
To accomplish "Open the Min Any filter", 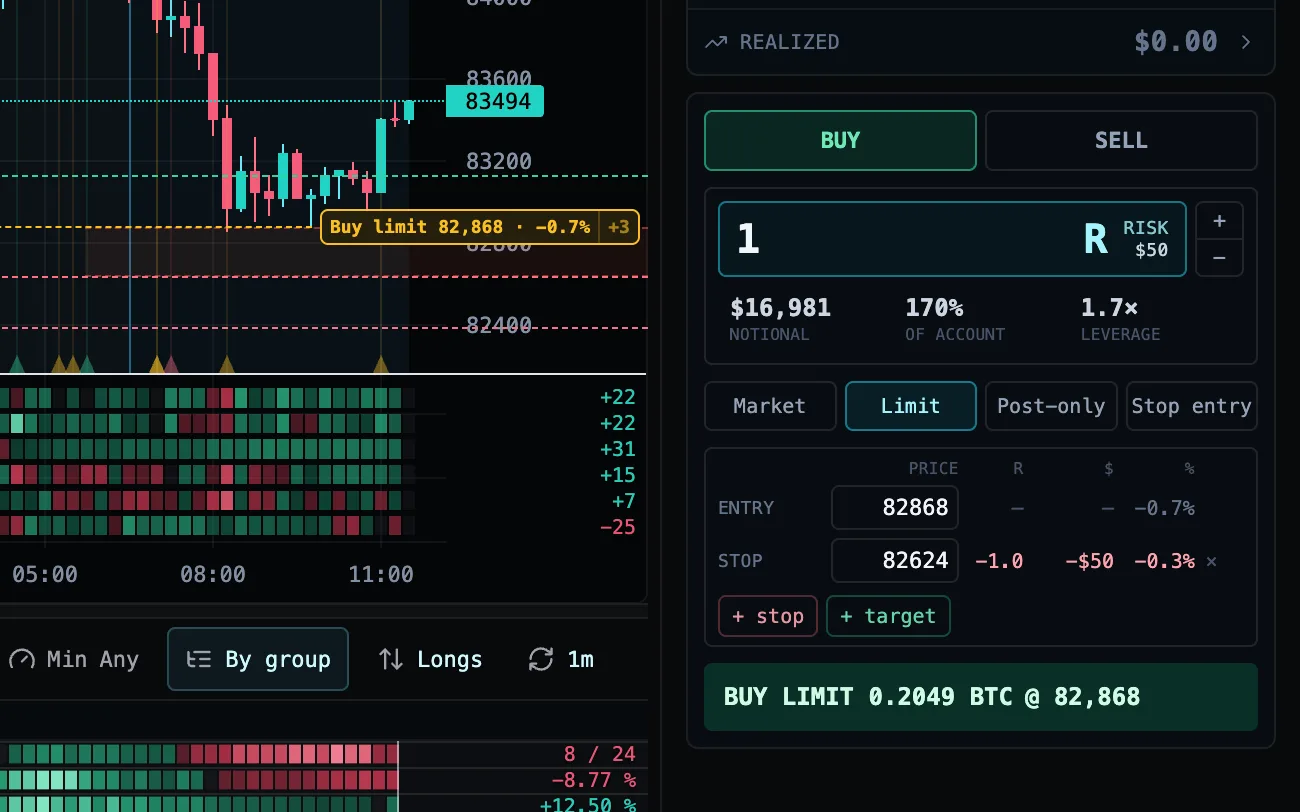I will (x=75, y=659).
